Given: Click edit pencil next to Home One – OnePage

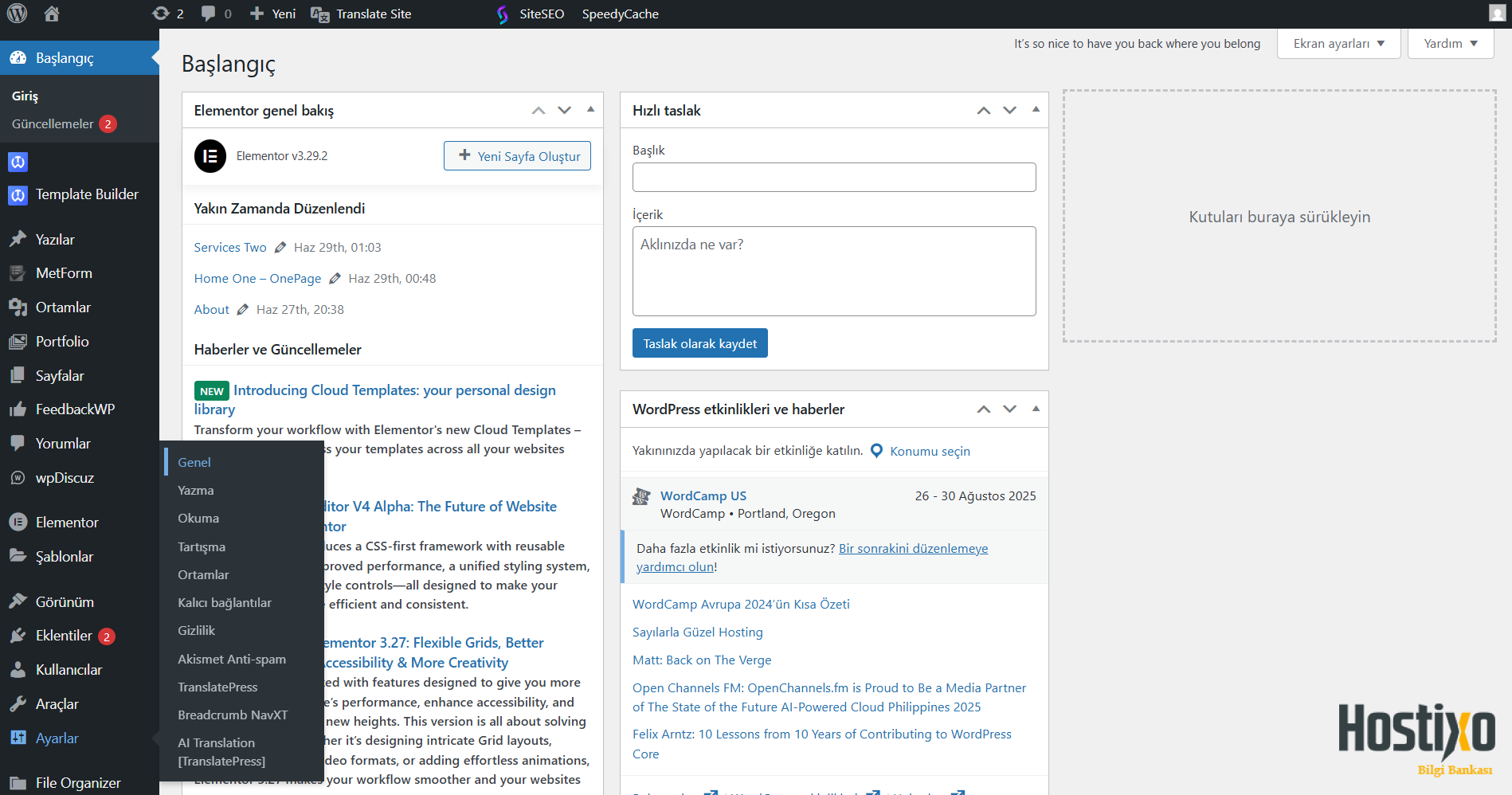Looking at the screenshot, I should (335, 279).
